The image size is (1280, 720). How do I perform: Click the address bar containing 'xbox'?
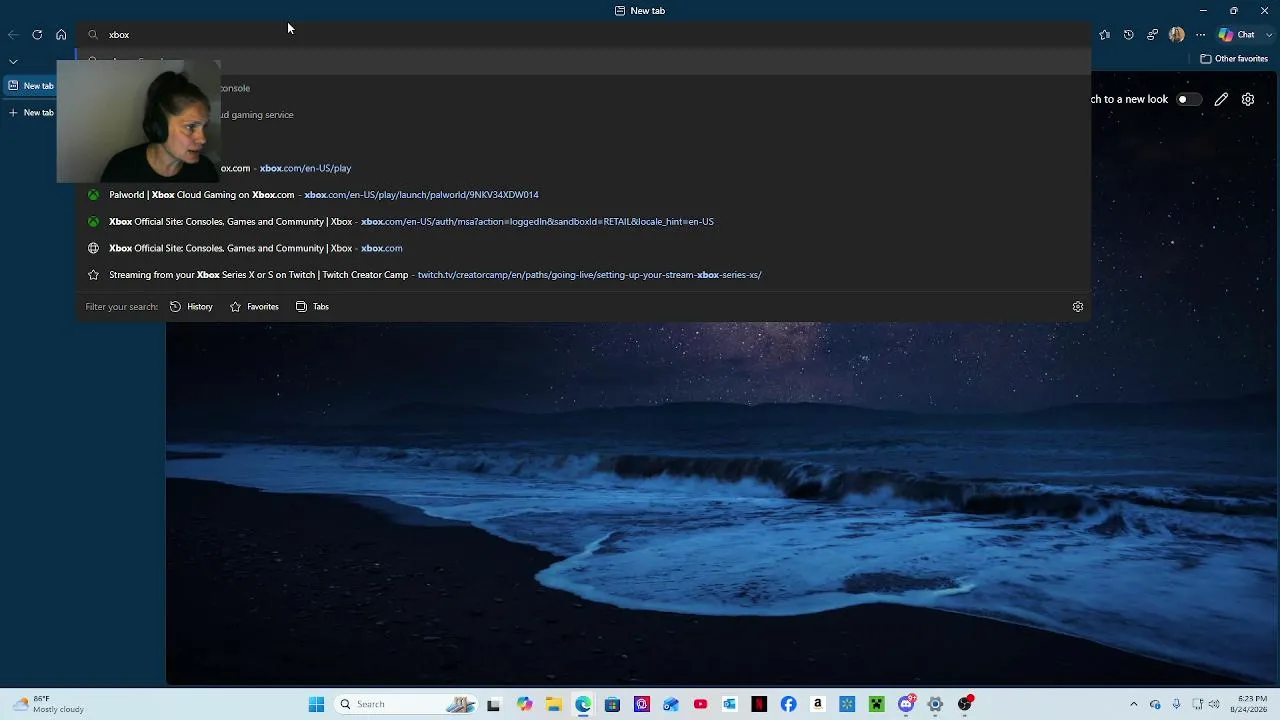585,35
